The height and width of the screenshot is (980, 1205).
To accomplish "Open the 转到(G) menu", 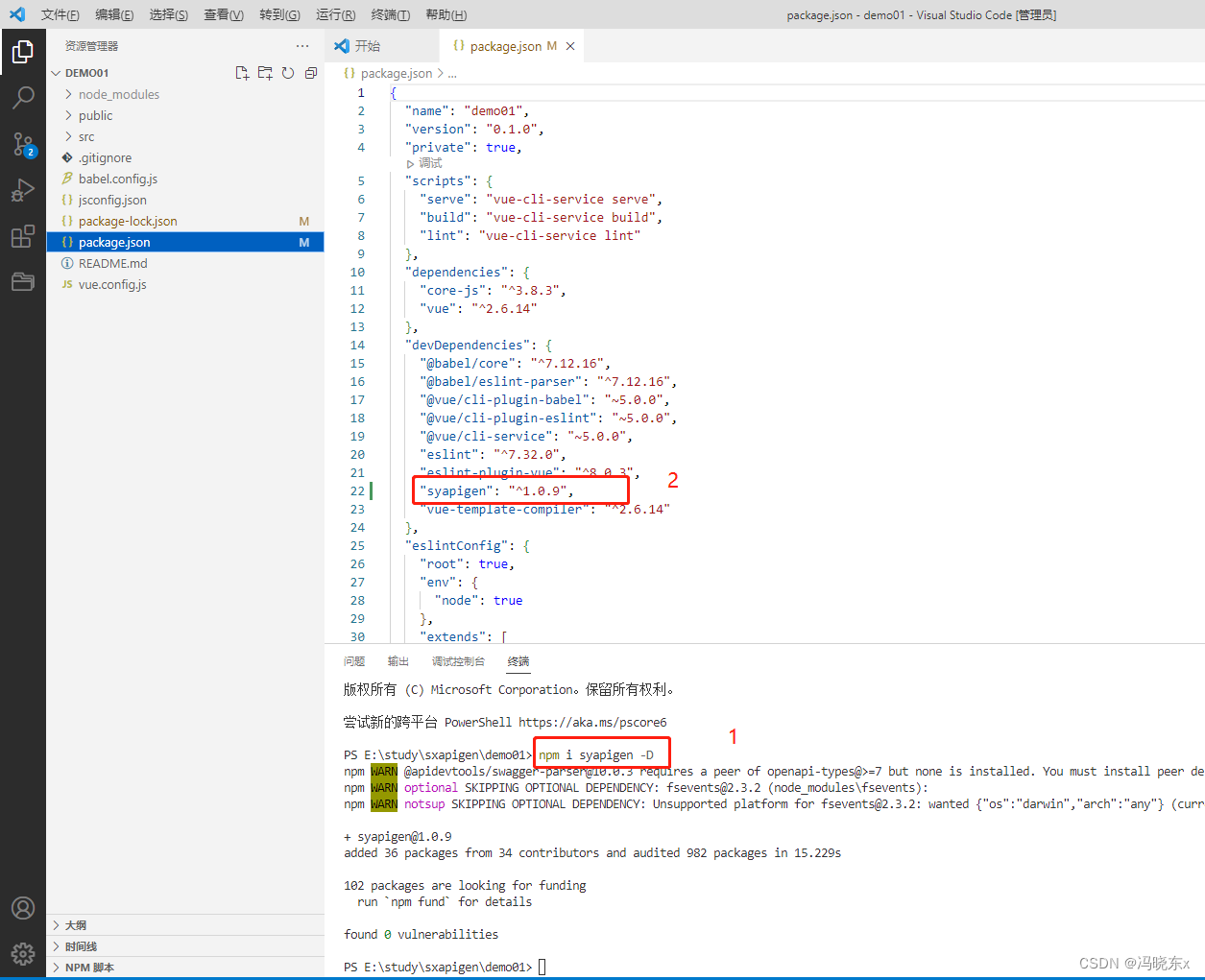I will pos(279,14).
